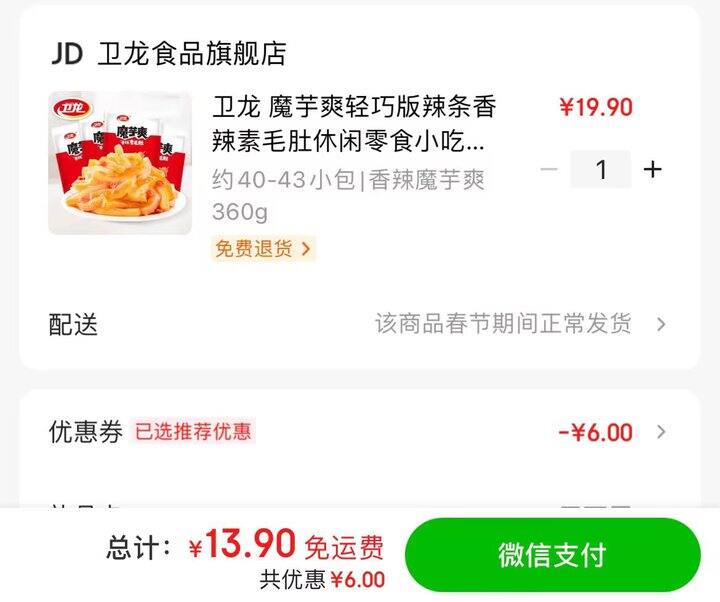Pay with 微信支付 button

tap(552, 555)
